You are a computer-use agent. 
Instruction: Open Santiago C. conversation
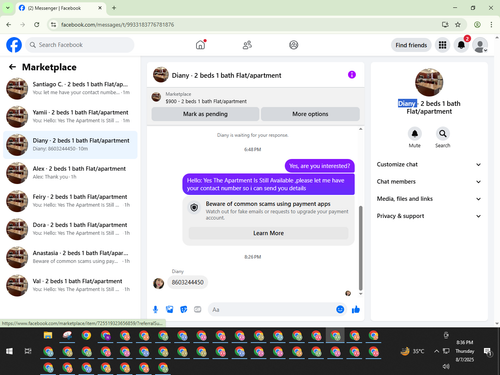(70, 88)
